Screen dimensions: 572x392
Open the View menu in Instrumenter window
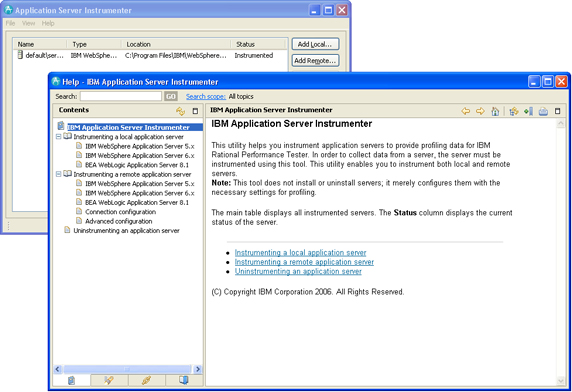click(28, 23)
